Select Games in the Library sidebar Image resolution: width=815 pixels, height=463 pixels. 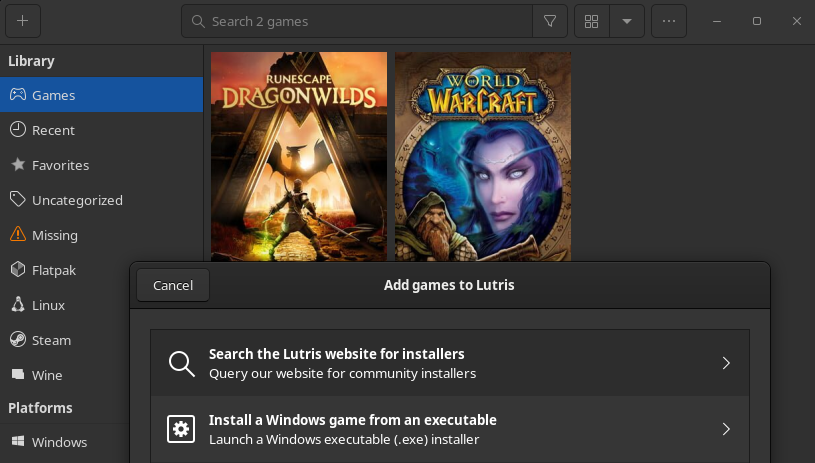point(101,95)
